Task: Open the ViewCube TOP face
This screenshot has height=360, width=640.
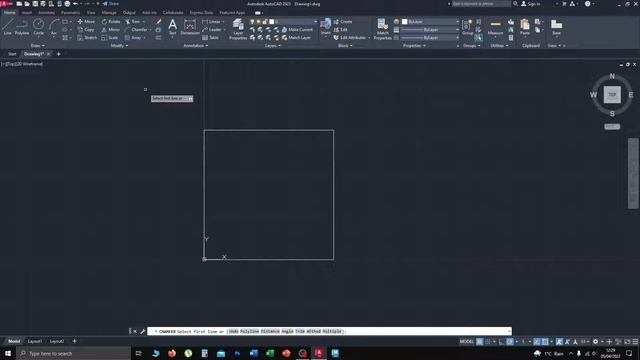Action: (x=612, y=95)
